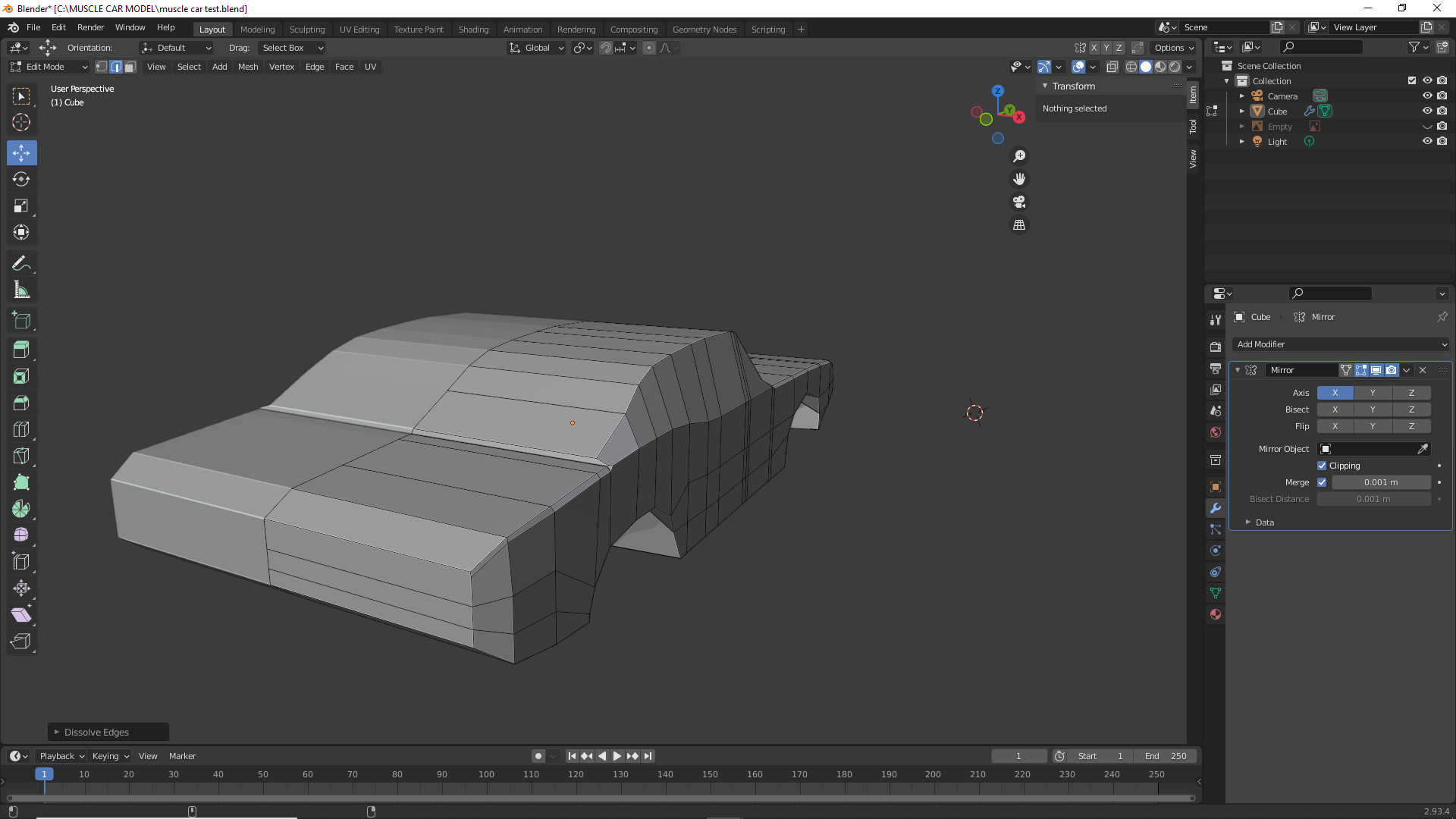Viewport: 1456px width, 819px height.
Task: Disable the Clipping checkbox
Action: pos(1322,466)
